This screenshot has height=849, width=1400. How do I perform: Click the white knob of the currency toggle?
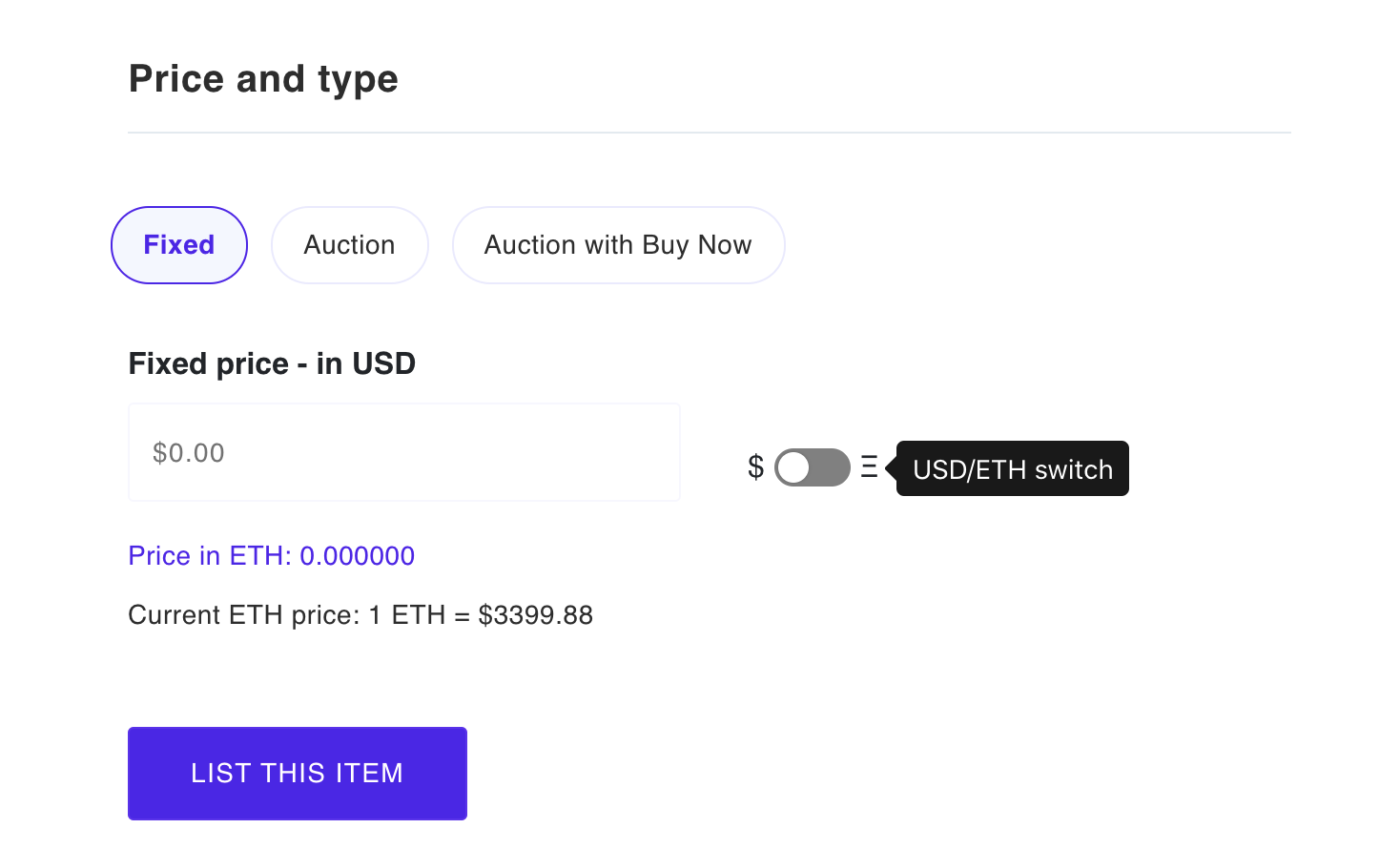pos(793,467)
